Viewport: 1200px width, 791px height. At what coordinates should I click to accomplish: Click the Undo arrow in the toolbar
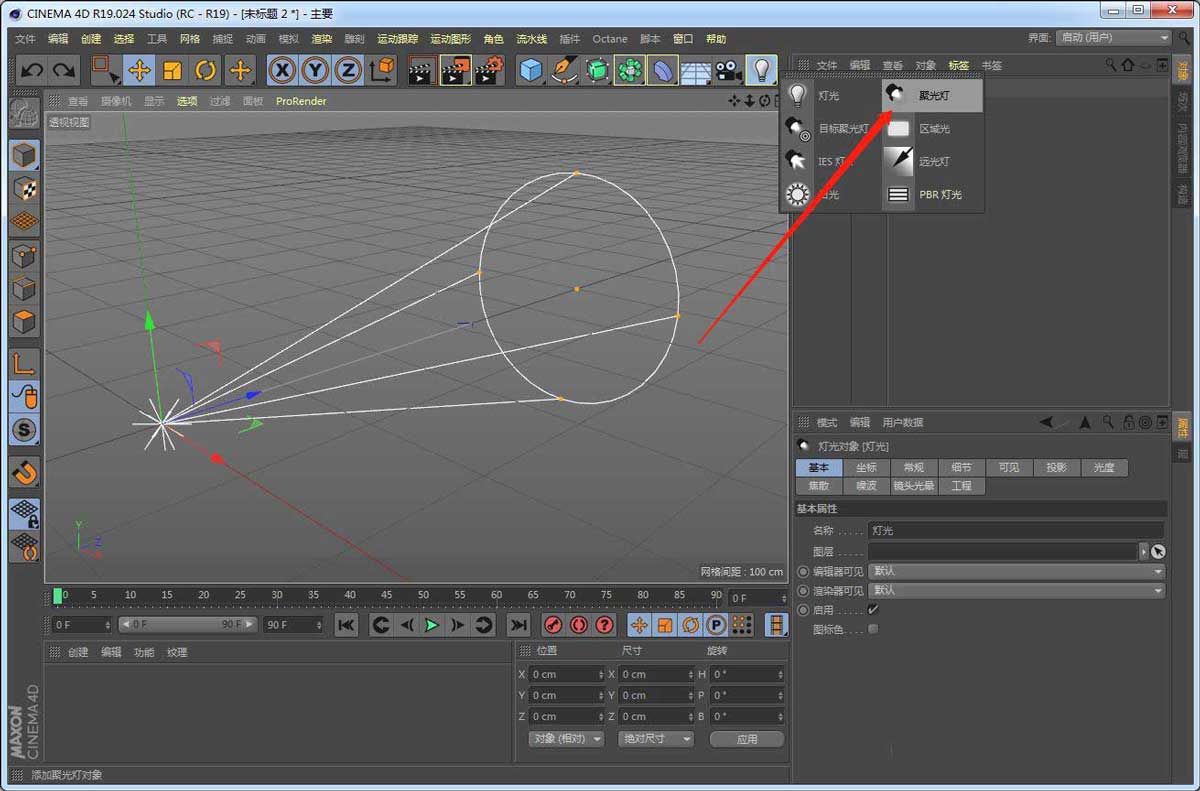[x=31, y=70]
